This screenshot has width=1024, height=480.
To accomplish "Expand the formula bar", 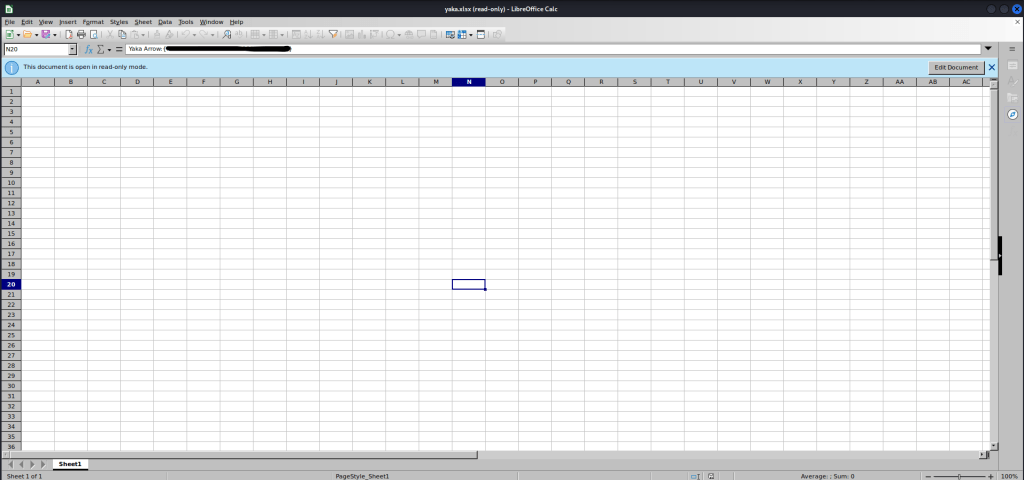I will tap(988, 48).
